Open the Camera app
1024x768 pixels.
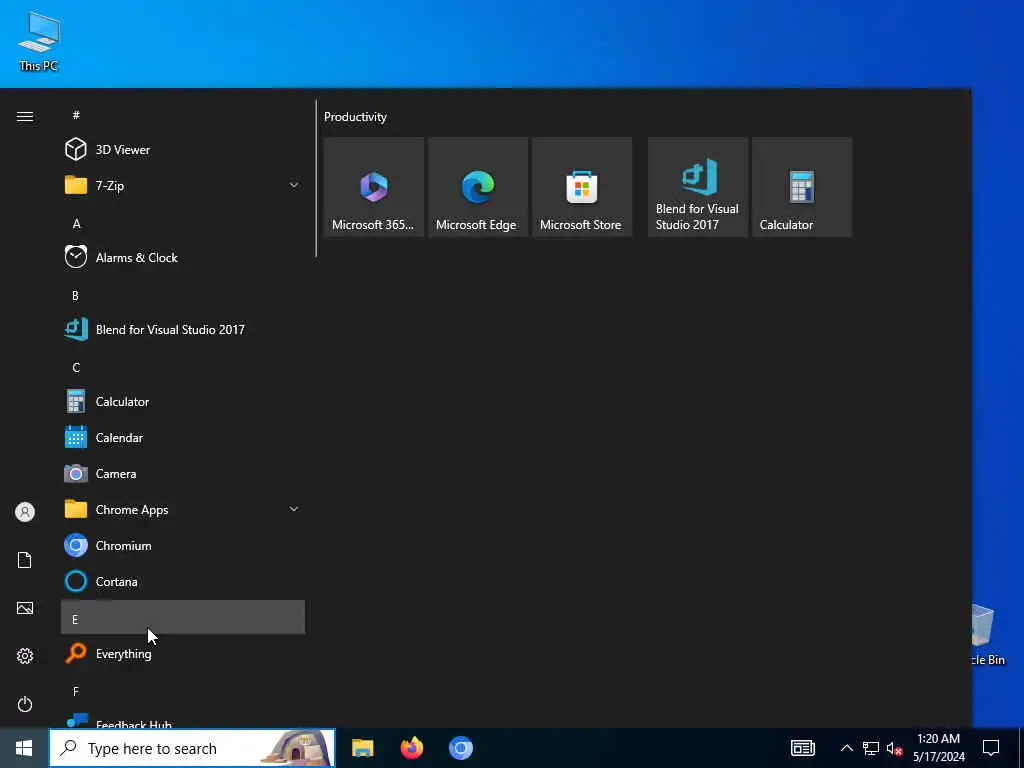pyautogui.click(x=183, y=473)
